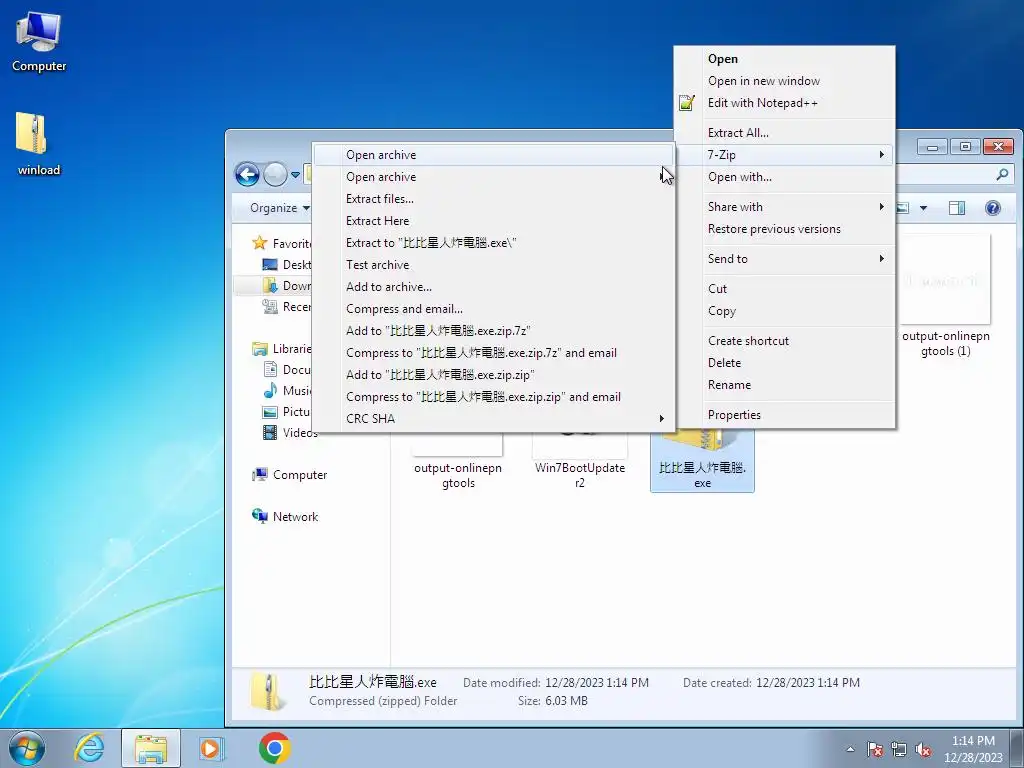This screenshot has height=768, width=1024.
Task: Choose Add to .exe.zip.zip entry
Action: tap(493, 375)
